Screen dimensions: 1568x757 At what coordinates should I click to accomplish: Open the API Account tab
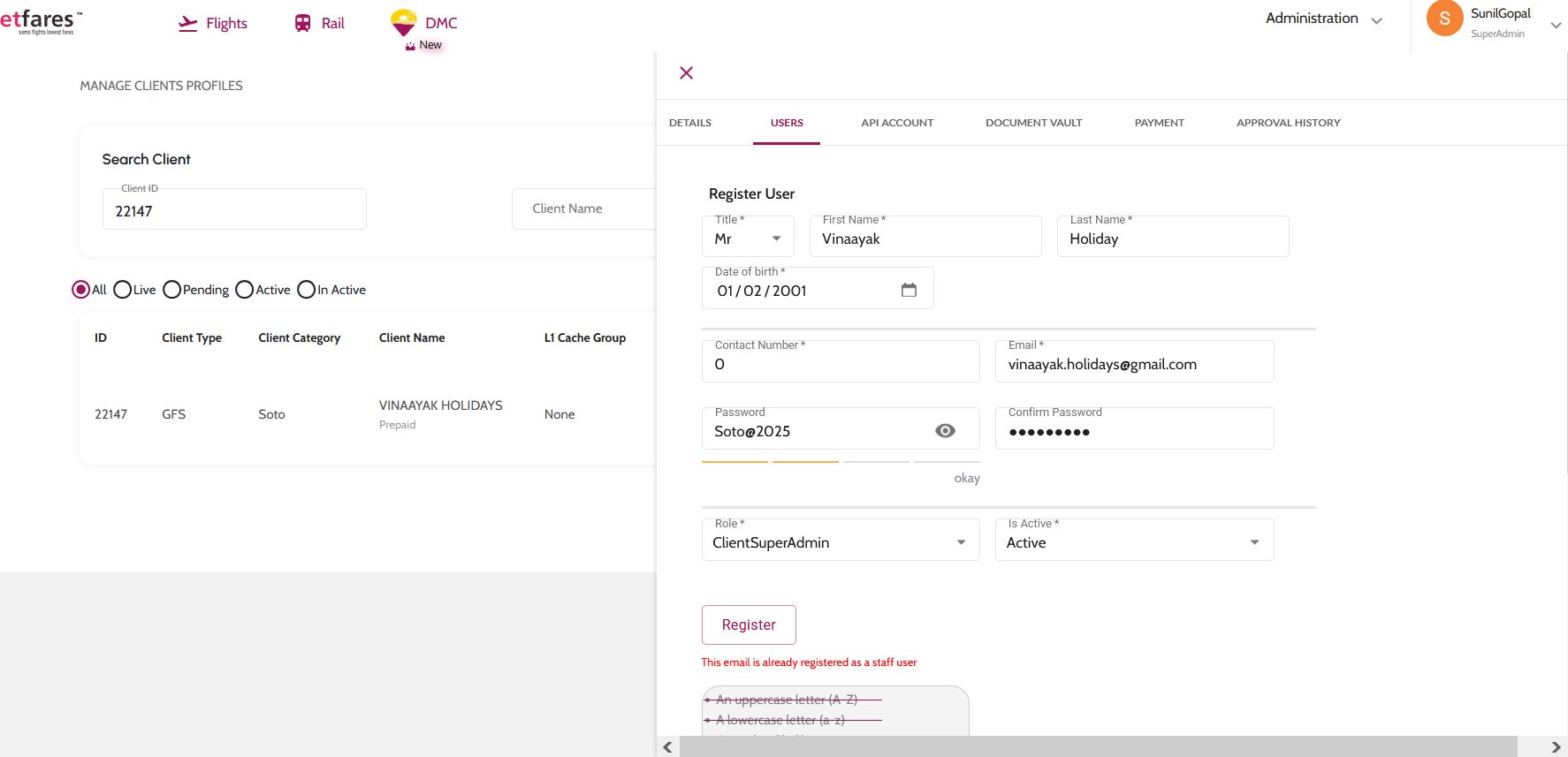897,123
